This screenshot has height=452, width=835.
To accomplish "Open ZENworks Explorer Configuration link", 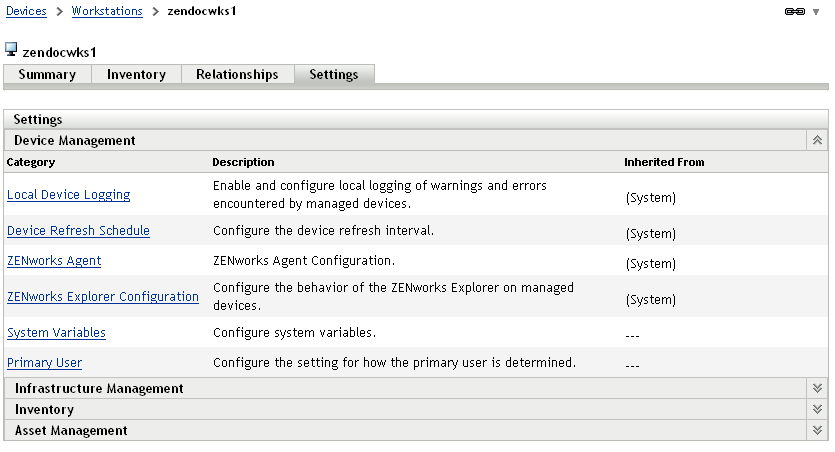I will point(103,297).
